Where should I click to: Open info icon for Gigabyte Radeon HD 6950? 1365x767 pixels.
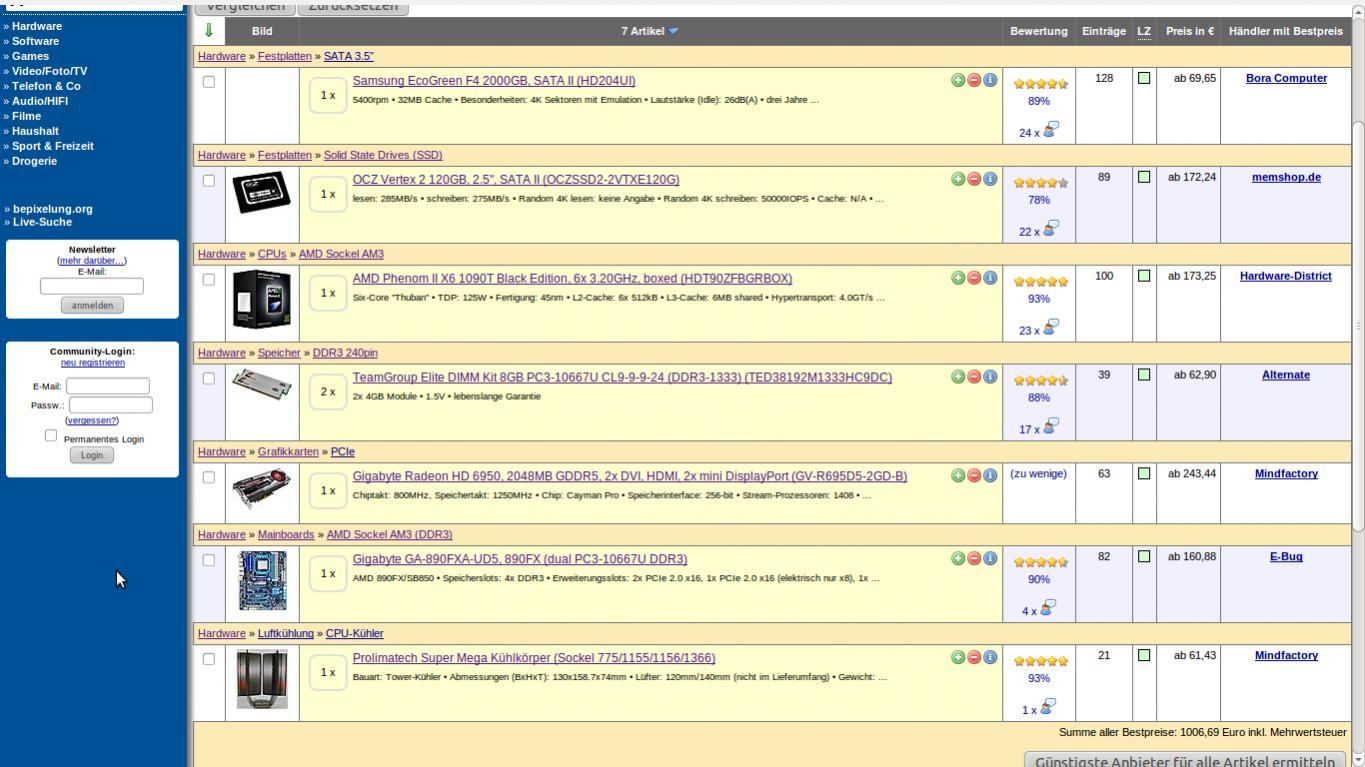point(990,476)
